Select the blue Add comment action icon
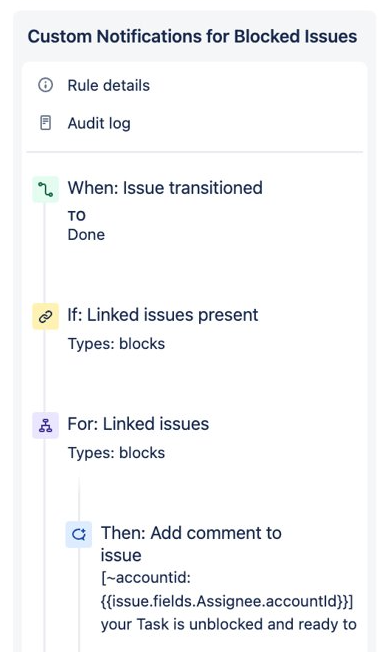 [79, 534]
